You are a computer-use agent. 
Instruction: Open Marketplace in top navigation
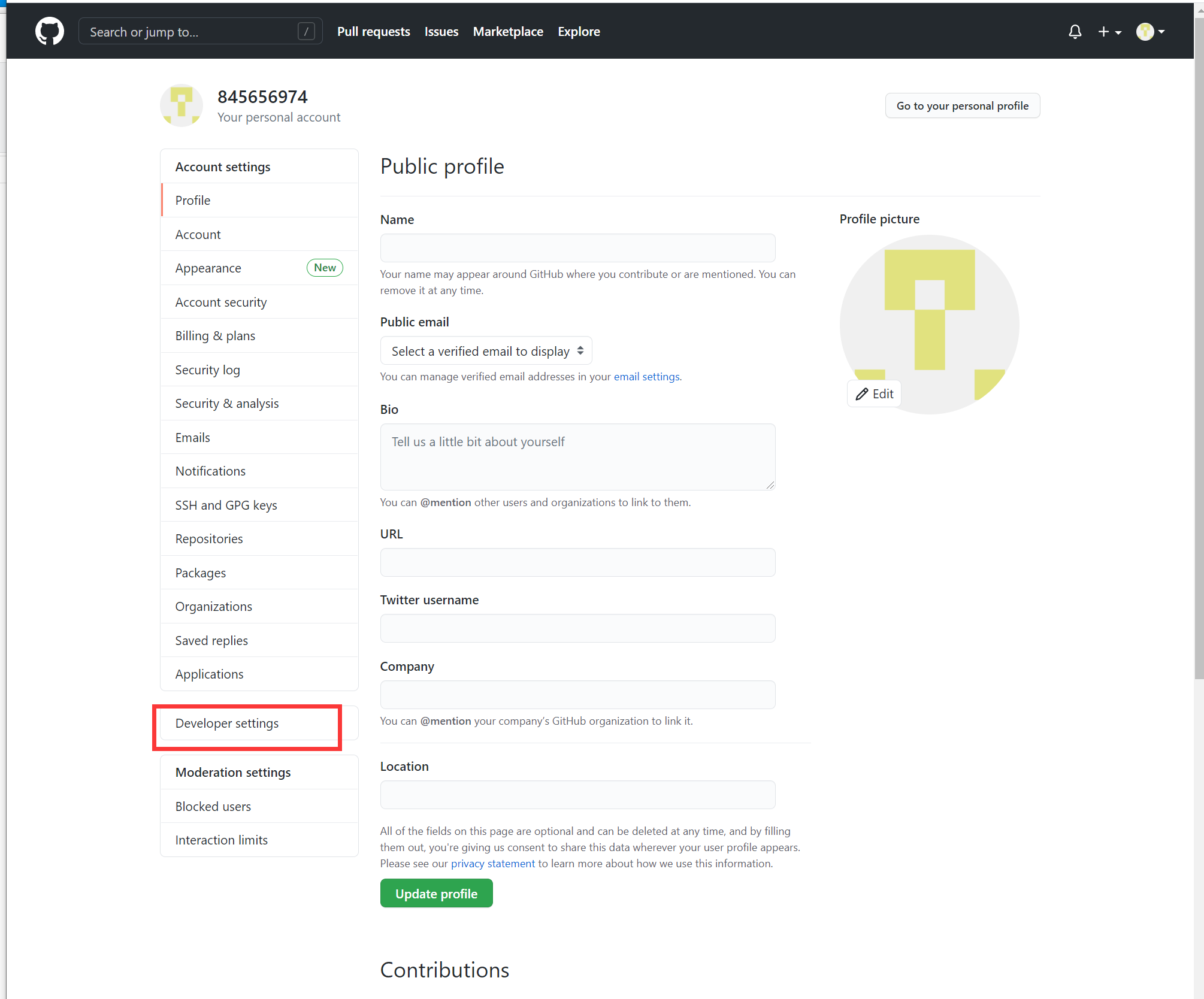tap(508, 31)
